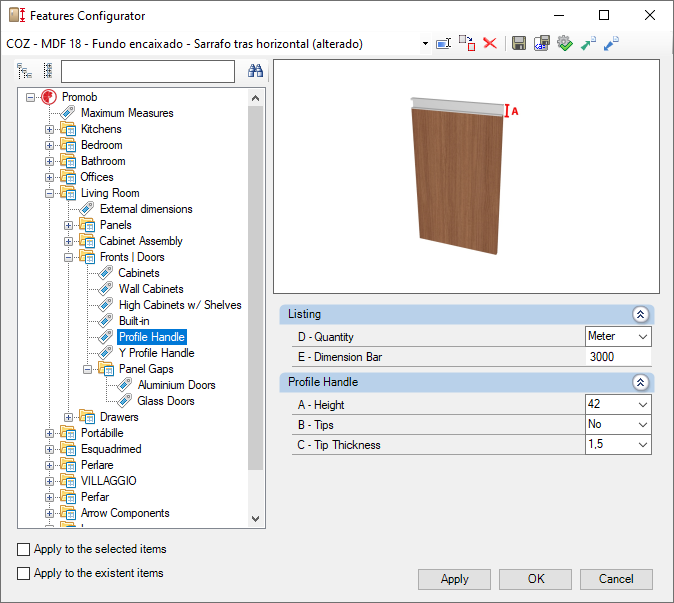Click the binoculars search icon
This screenshot has height=603, width=674.
(x=255, y=70)
